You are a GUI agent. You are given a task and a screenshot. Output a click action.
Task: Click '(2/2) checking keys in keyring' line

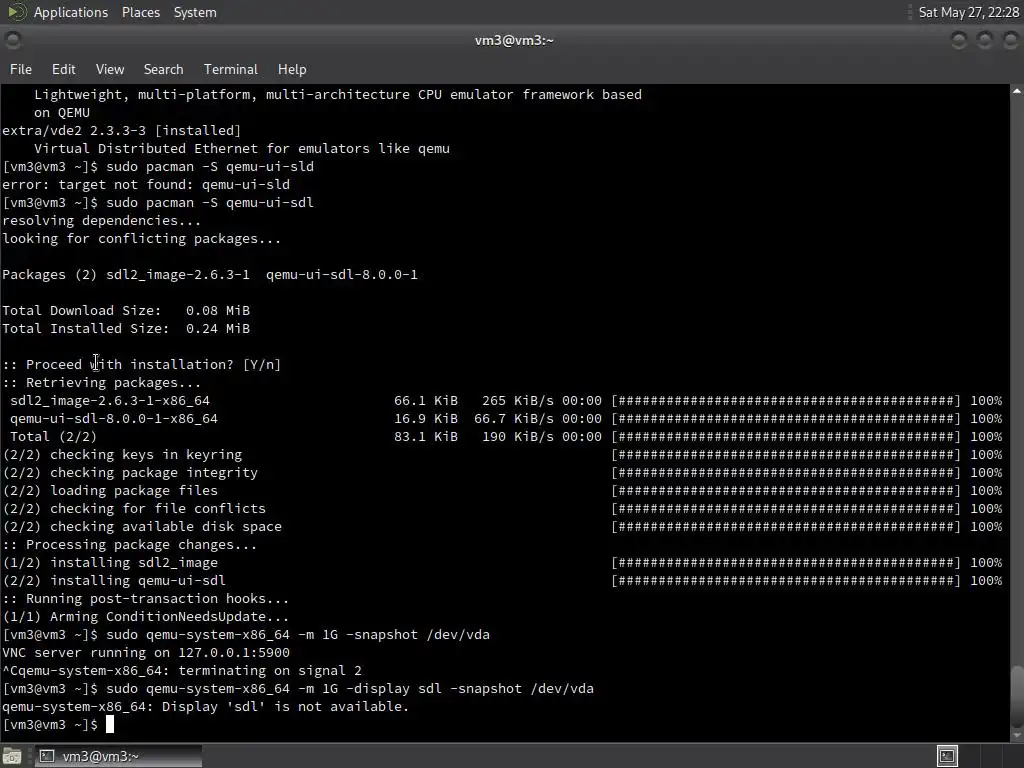pos(122,455)
